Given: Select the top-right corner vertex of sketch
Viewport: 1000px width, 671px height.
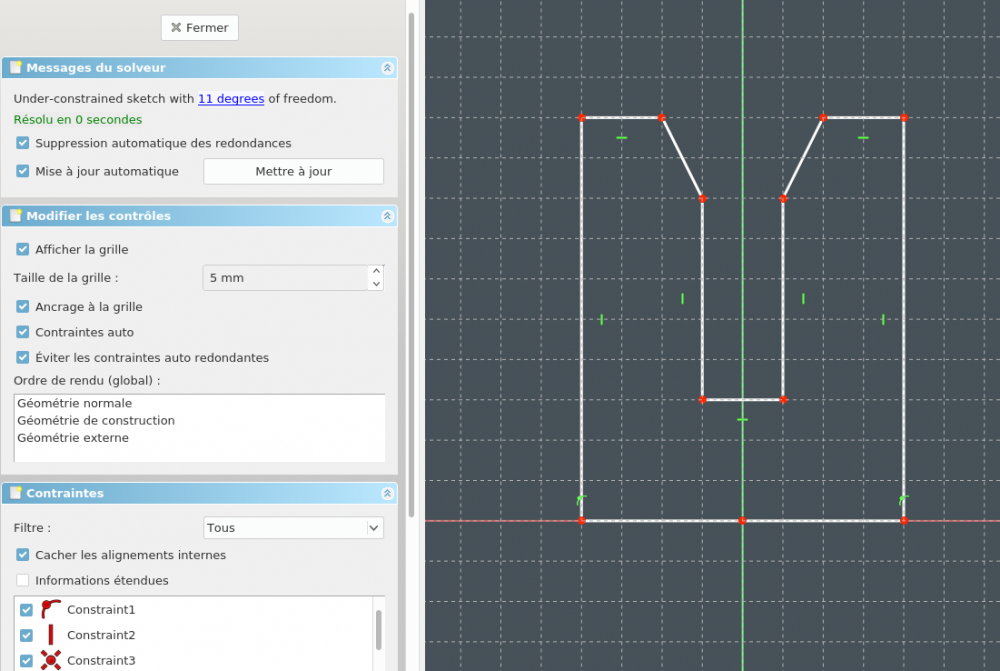Looking at the screenshot, I should click(904, 117).
